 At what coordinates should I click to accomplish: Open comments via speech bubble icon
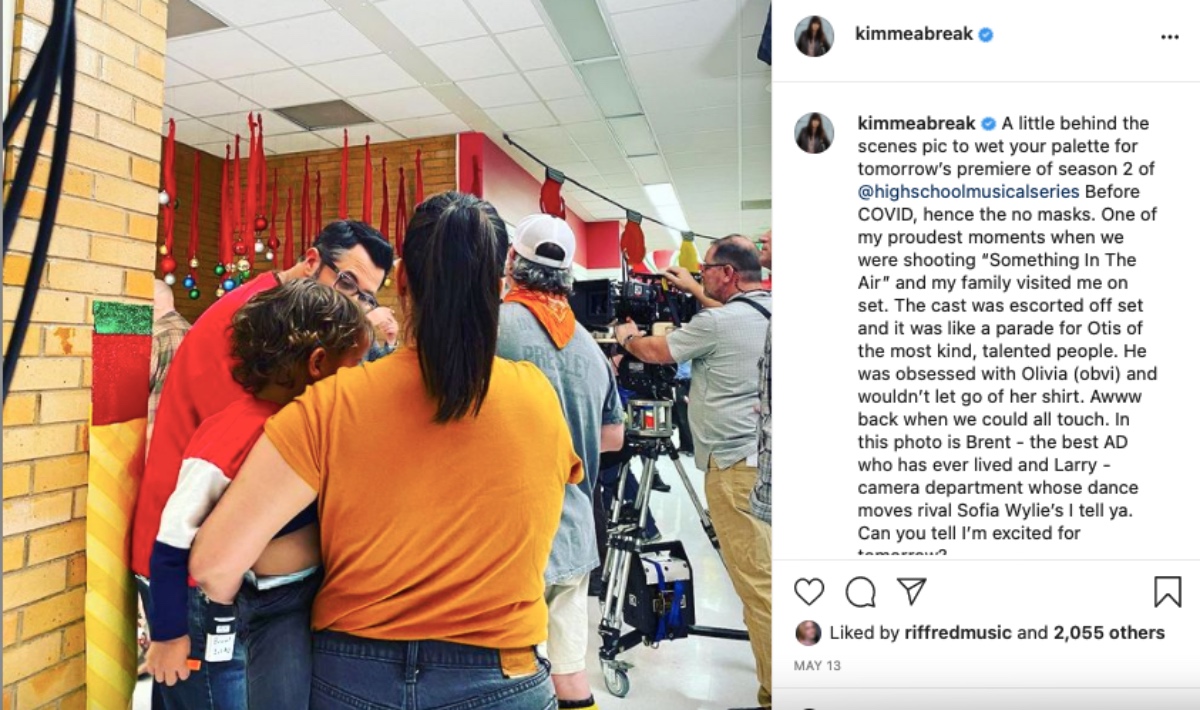[x=860, y=592]
